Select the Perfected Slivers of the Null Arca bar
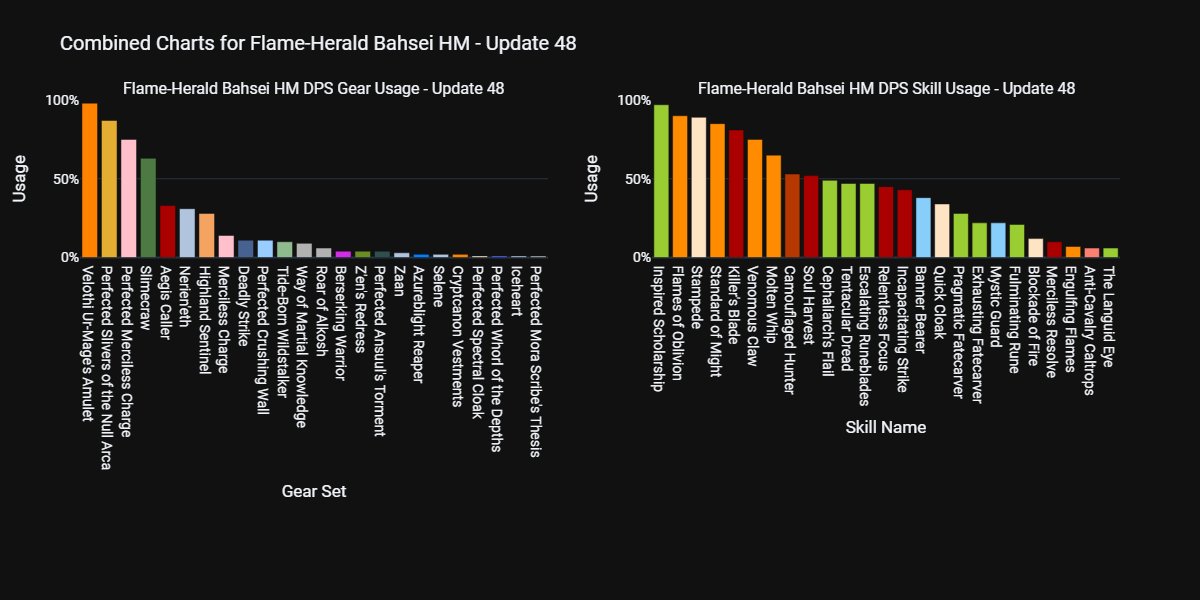Screen dimensions: 1200x600 click(x=109, y=189)
